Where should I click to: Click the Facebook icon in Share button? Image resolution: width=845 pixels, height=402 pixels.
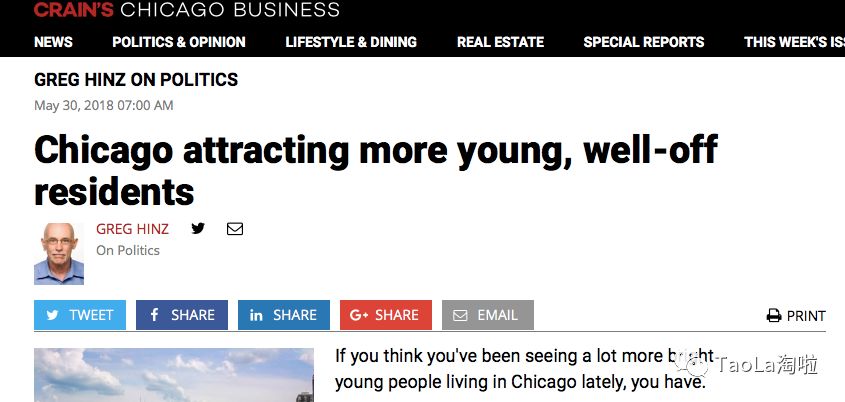155,315
